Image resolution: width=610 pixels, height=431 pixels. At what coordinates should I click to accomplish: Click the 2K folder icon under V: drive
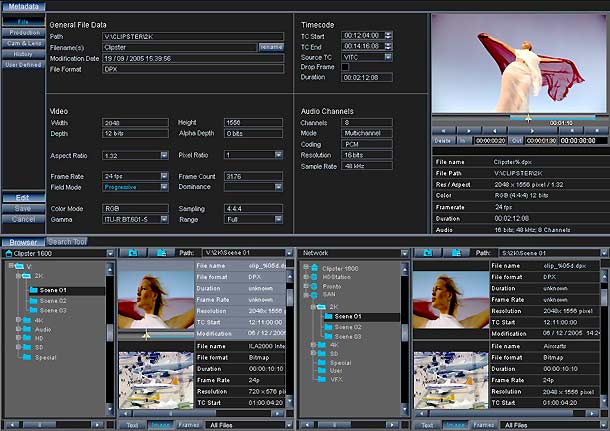(x=26, y=276)
